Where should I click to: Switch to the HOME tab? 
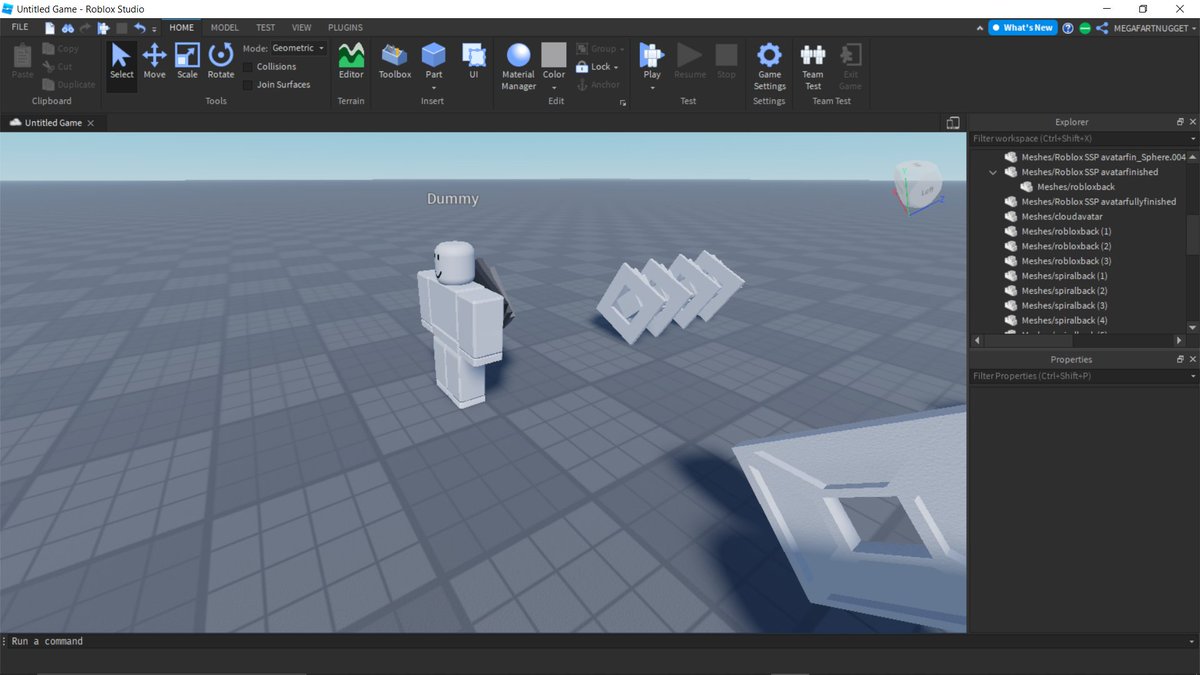click(x=182, y=28)
